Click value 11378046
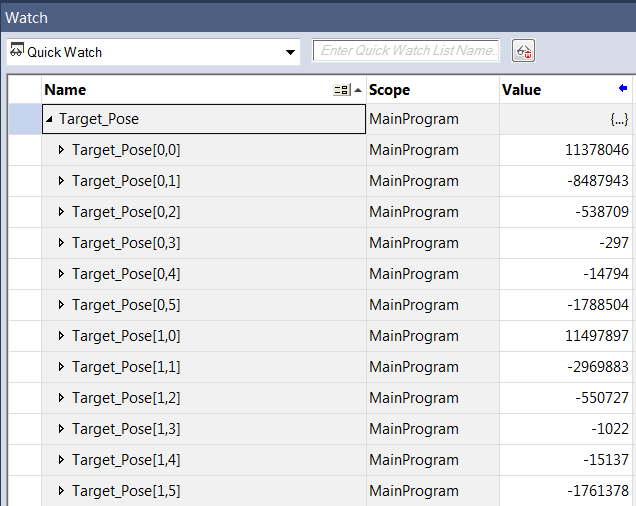Image resolution: width=636 pixels, height=506 pixels. [597, 150]
